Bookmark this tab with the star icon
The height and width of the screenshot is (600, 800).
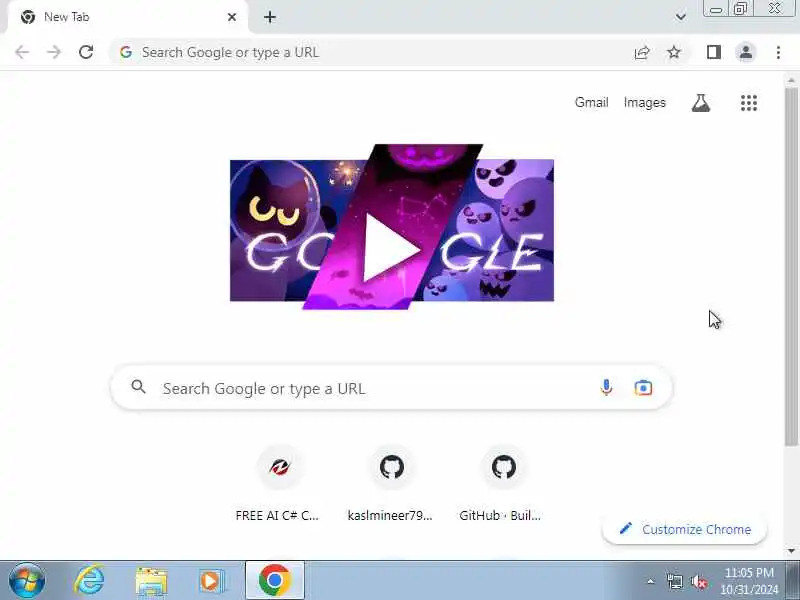[674, 52]
